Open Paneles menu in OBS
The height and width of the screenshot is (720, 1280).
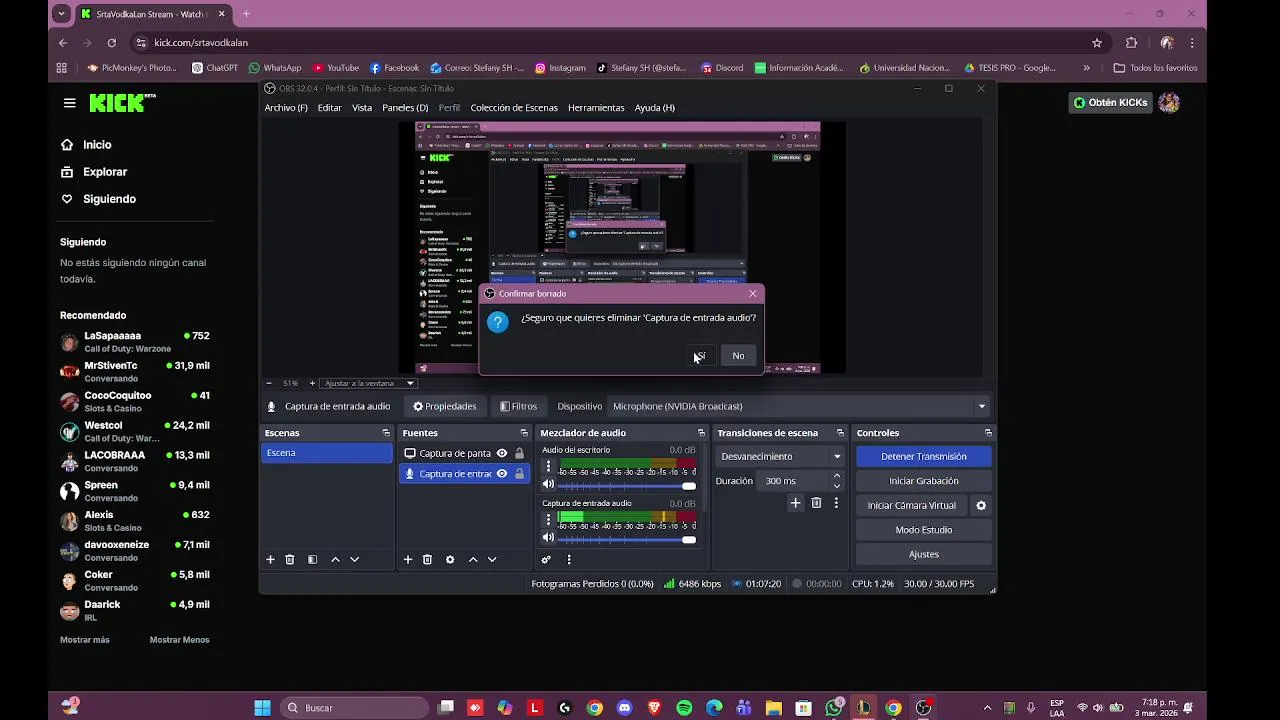pyautogui.click(x=405, y=108)
